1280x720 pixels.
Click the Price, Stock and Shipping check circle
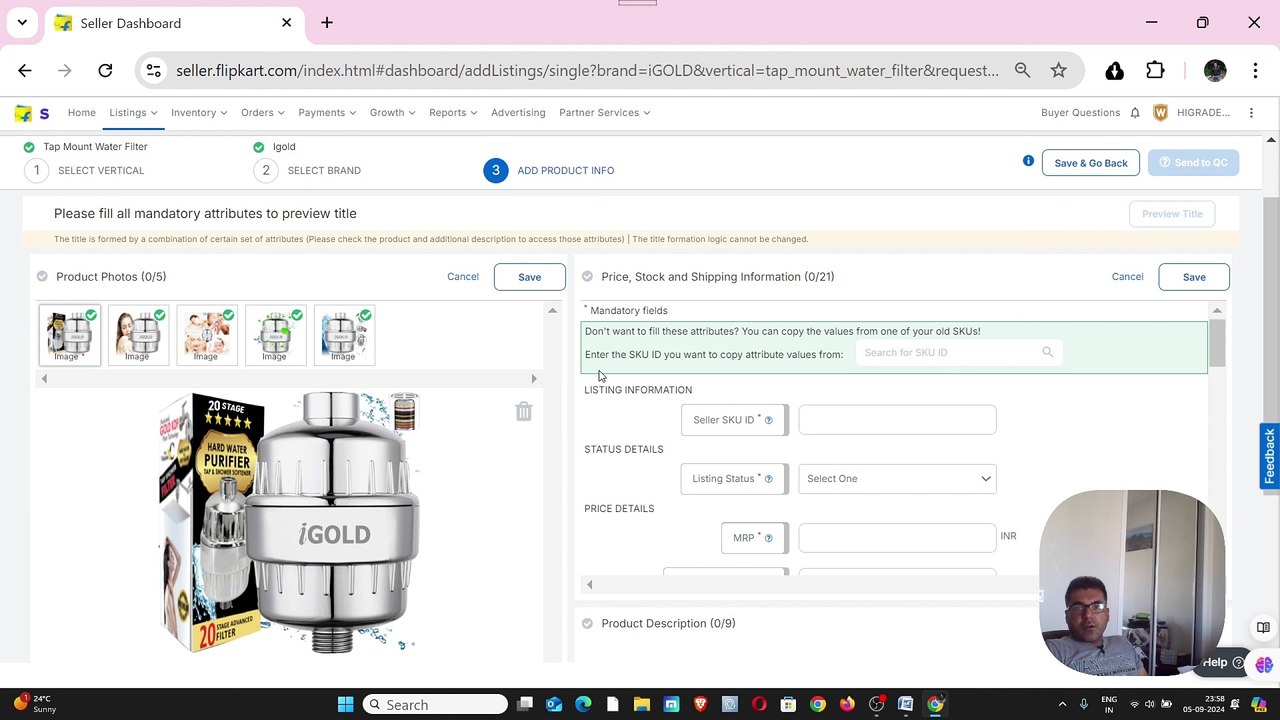(x=587, y=276)
